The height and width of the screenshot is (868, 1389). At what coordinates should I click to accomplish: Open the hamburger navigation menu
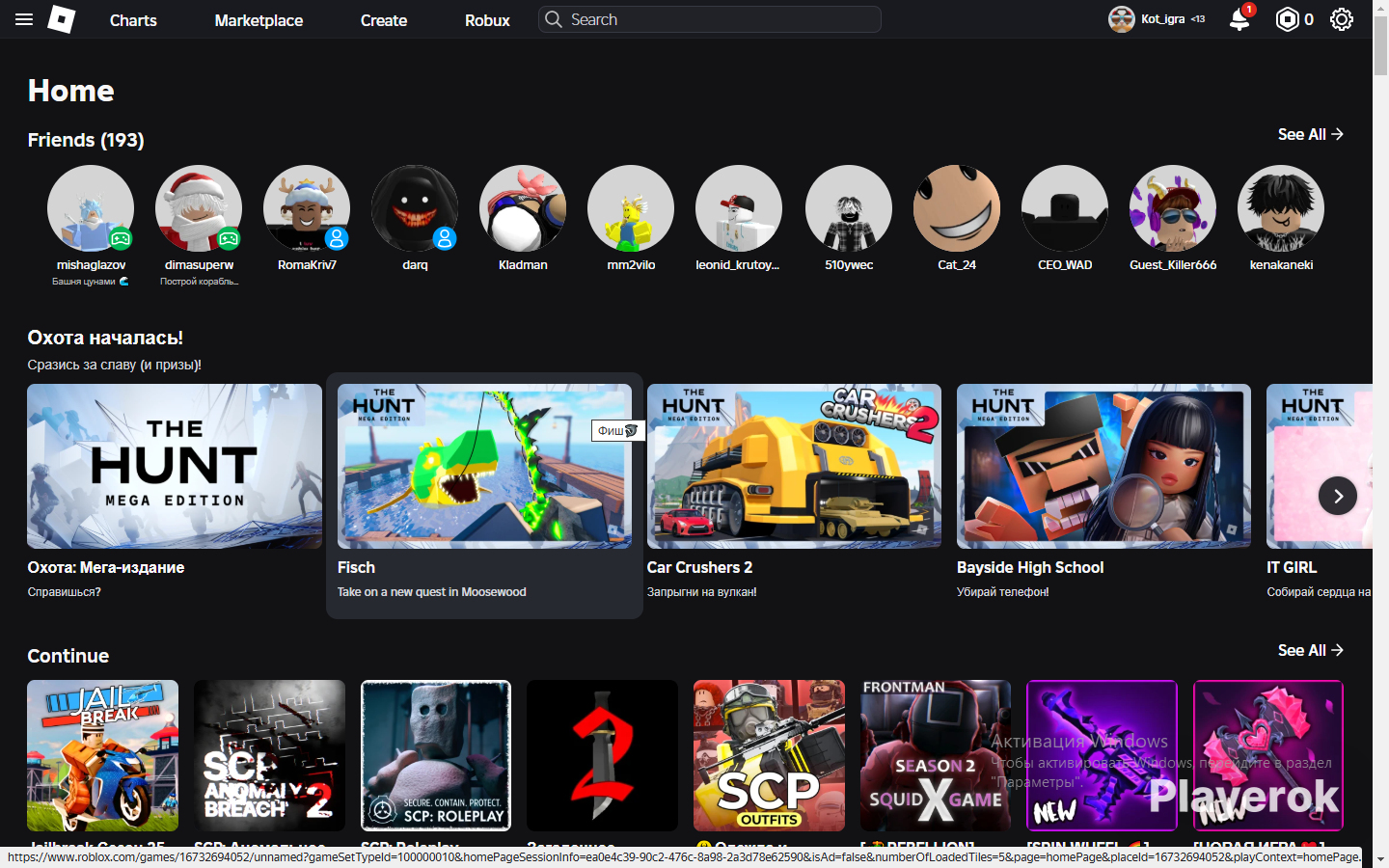click(24, 19)
